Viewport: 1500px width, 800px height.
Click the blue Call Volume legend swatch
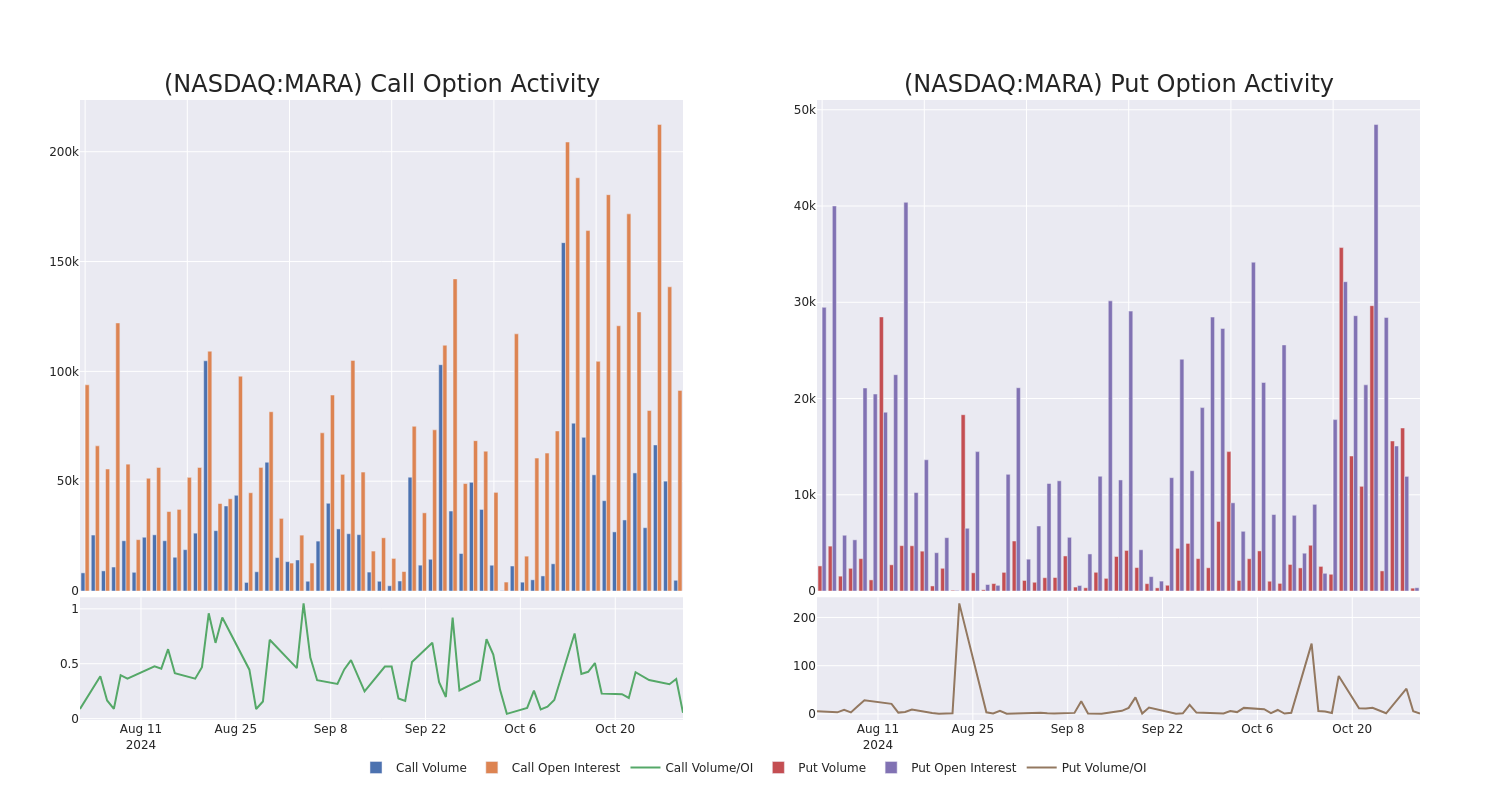[x=376, y=768]
